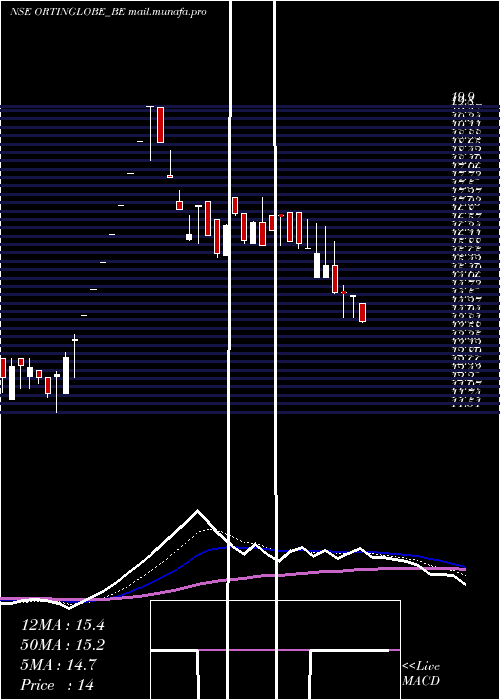
Task: Click the NSE ORTINGLOBE_BE chart title
Action: [x=108, y=12]
